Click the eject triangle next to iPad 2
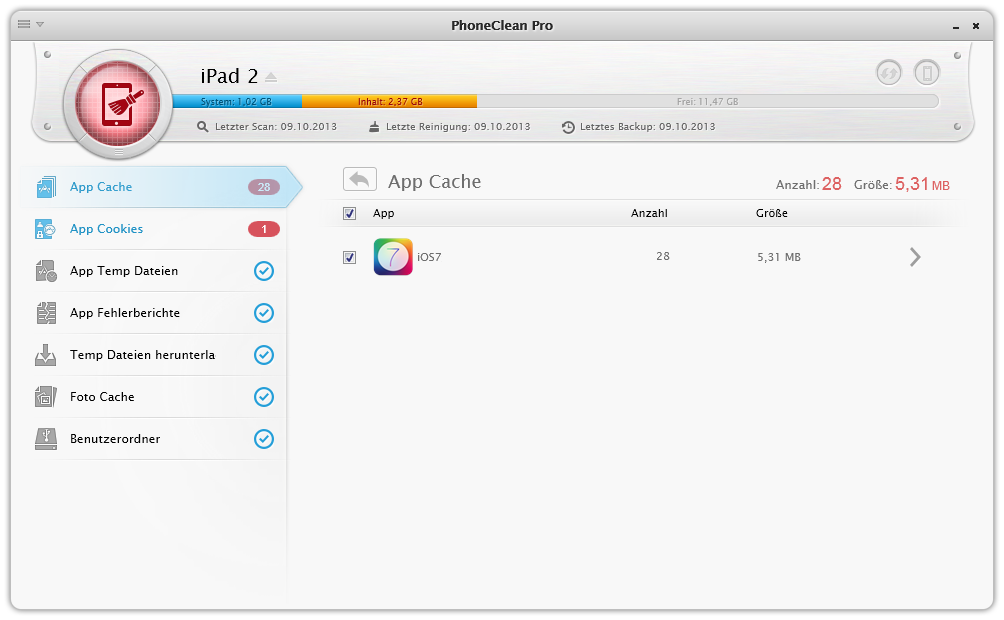The image size is (1004, 620). point(271,78)
